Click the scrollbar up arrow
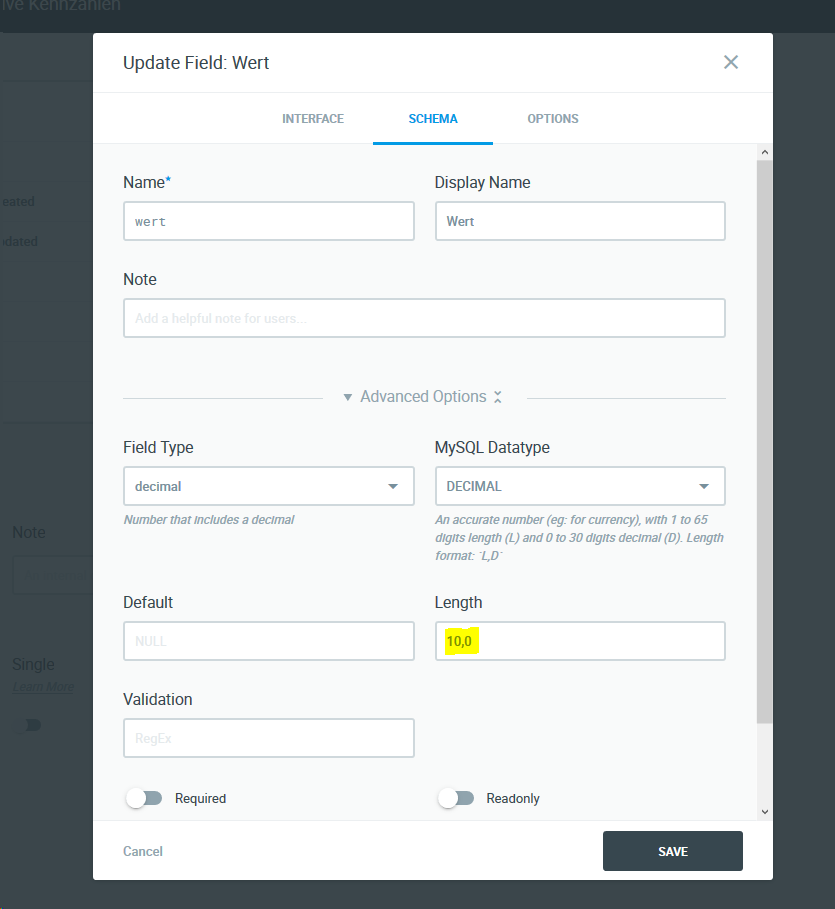The height and width of the screenshot is (909, 835). 764,150
